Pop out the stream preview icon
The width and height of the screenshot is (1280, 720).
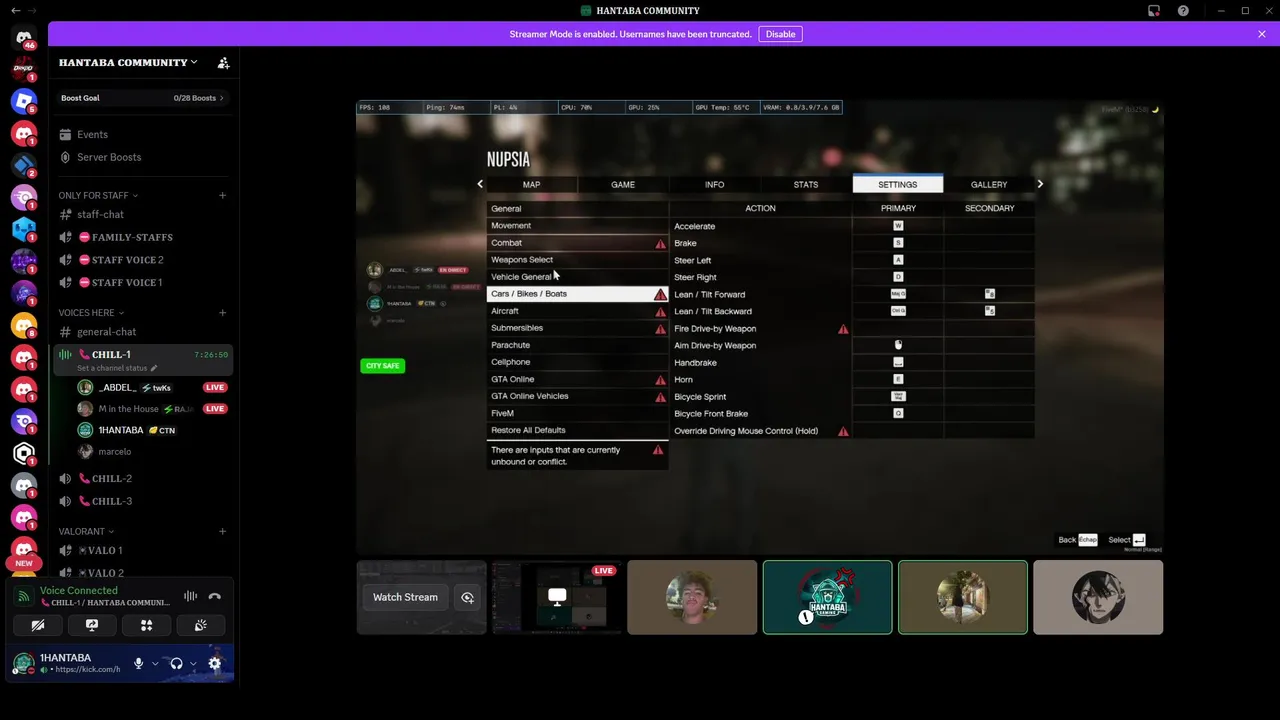(x=467, y=597)
